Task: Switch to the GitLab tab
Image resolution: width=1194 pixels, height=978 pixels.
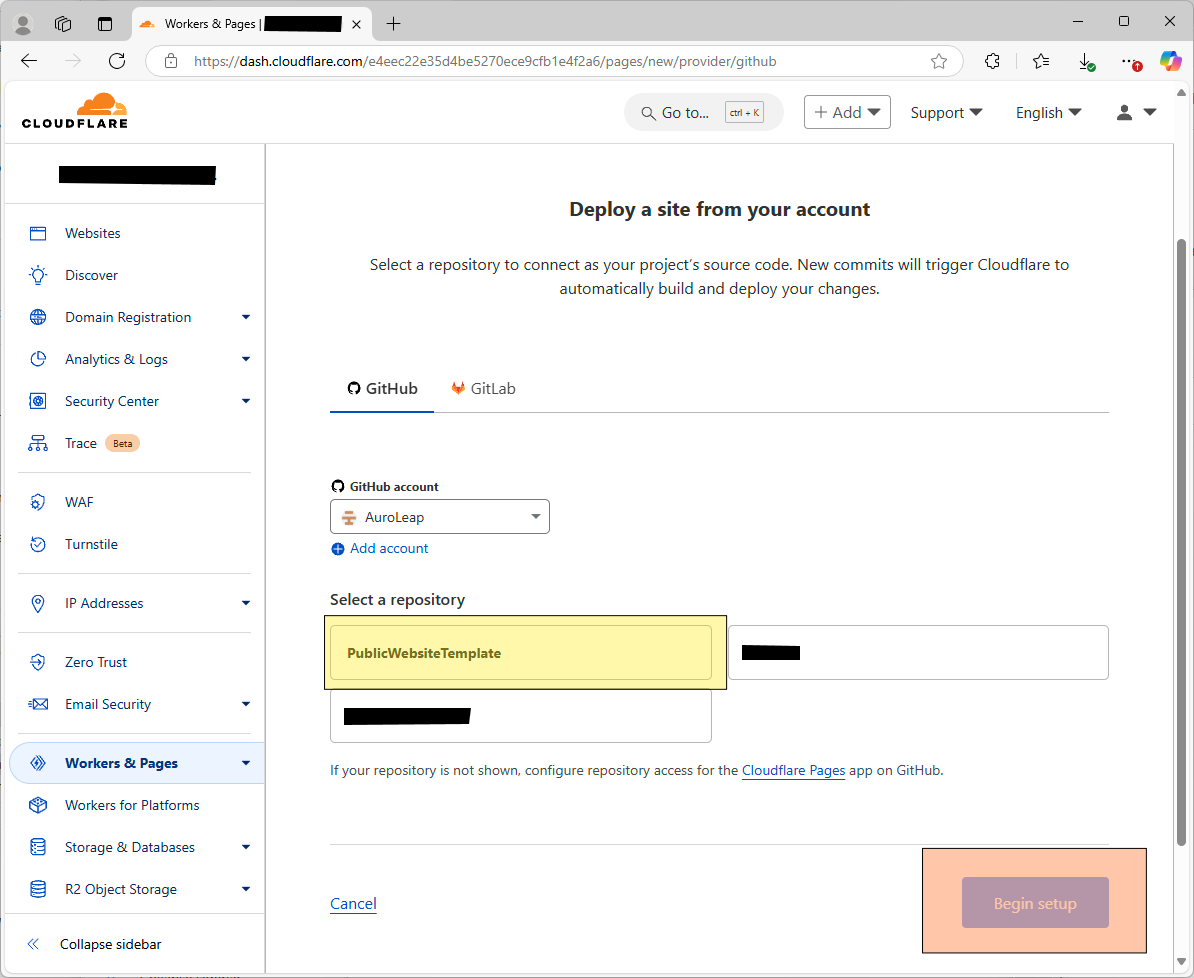Action: click(483, 388)
